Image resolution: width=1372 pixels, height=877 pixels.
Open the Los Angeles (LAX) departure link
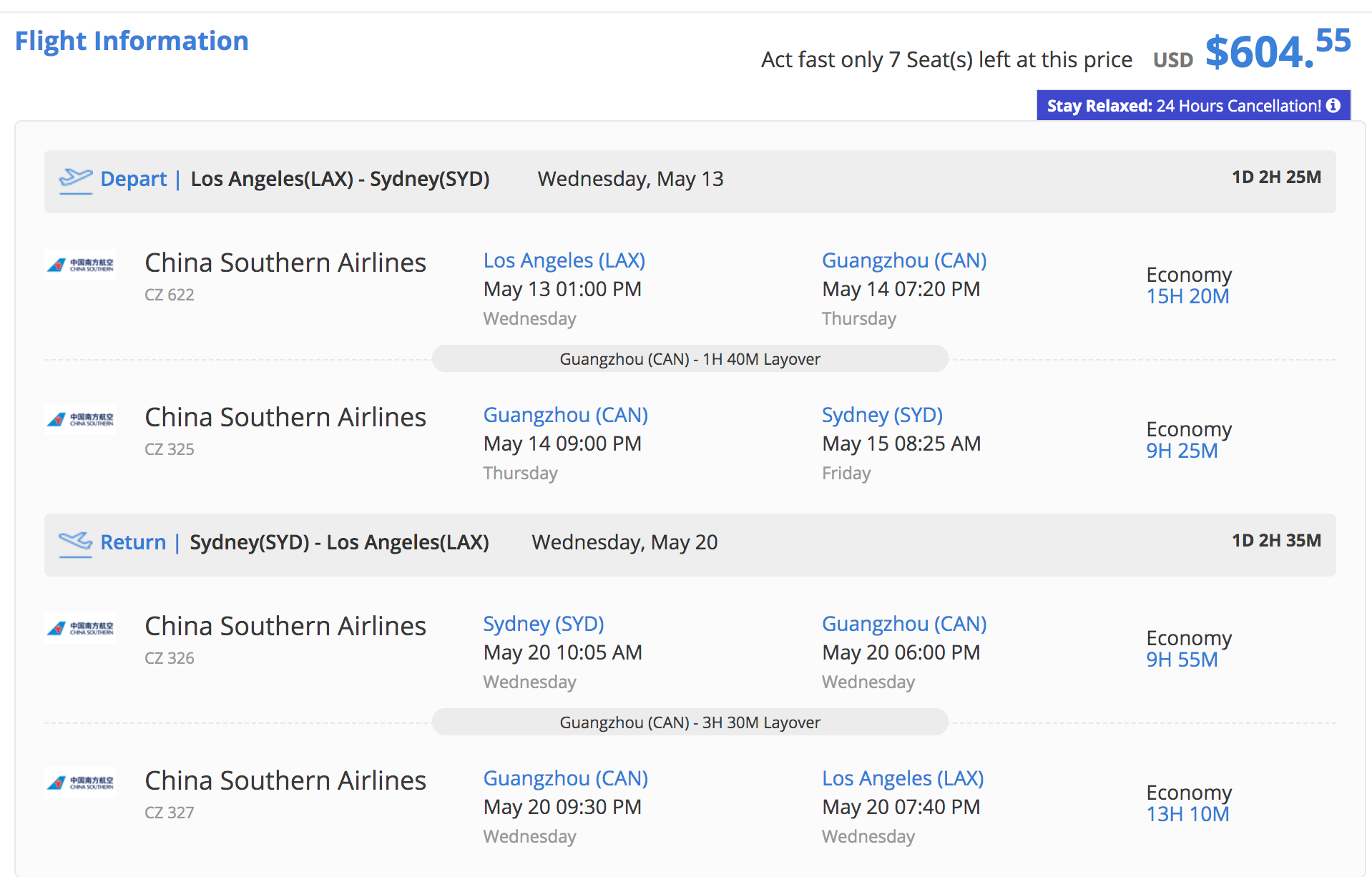[564, 260]
